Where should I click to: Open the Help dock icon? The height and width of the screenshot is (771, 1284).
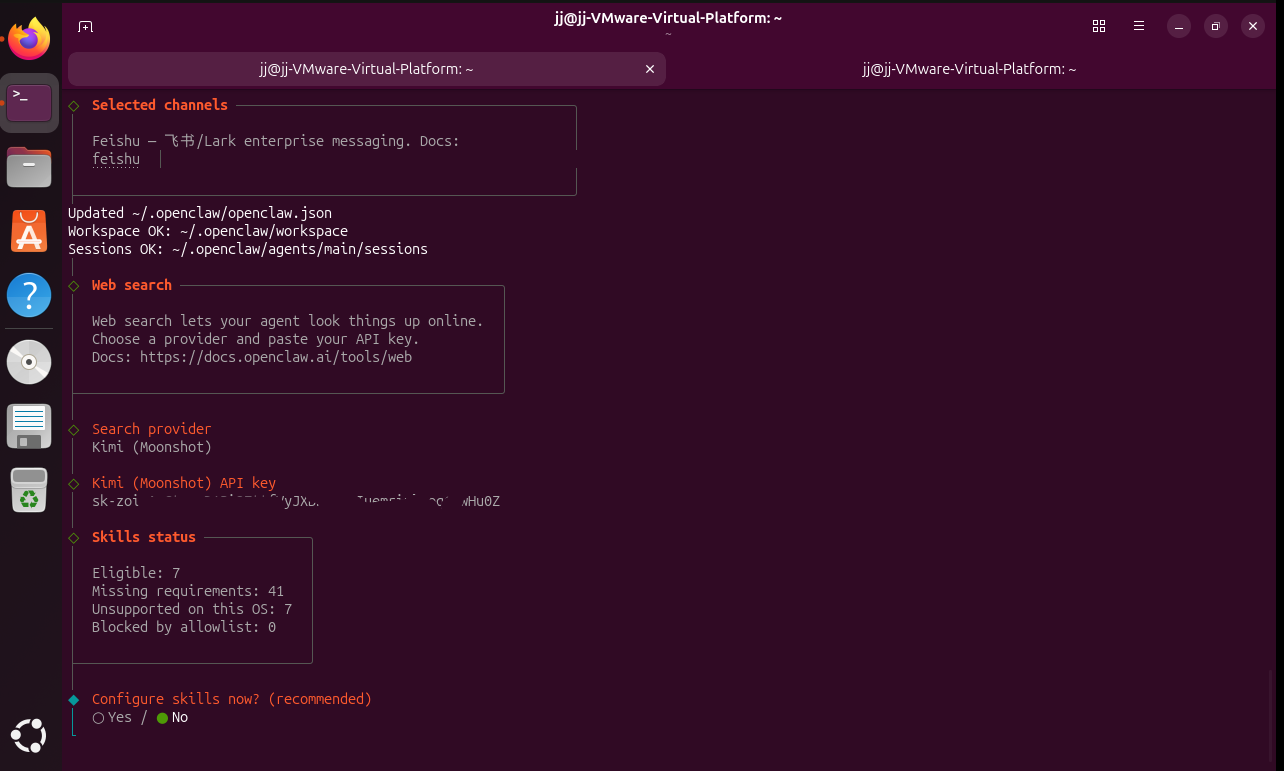click(29, 295)
